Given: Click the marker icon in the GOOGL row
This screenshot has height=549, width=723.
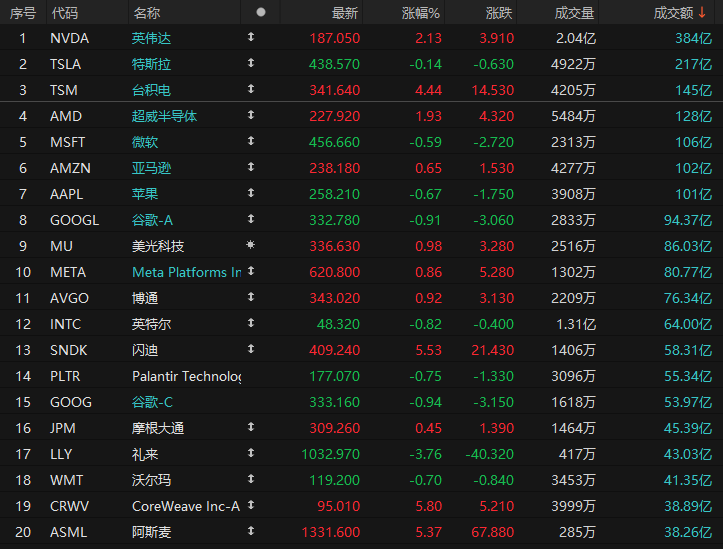Looking at the screenshot, I should pos(251,219).
